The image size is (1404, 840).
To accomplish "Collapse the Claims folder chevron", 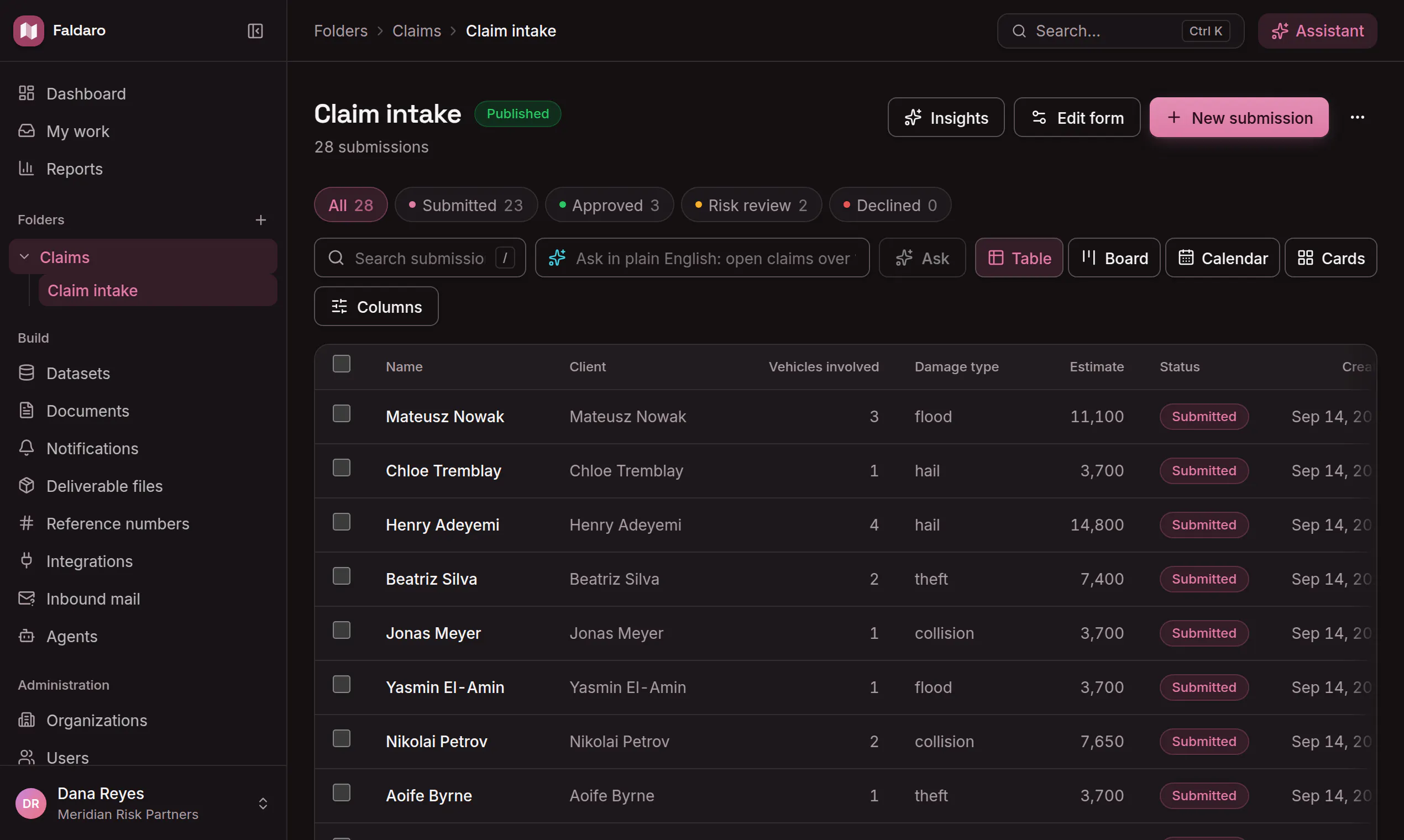I will click(24, 257).
